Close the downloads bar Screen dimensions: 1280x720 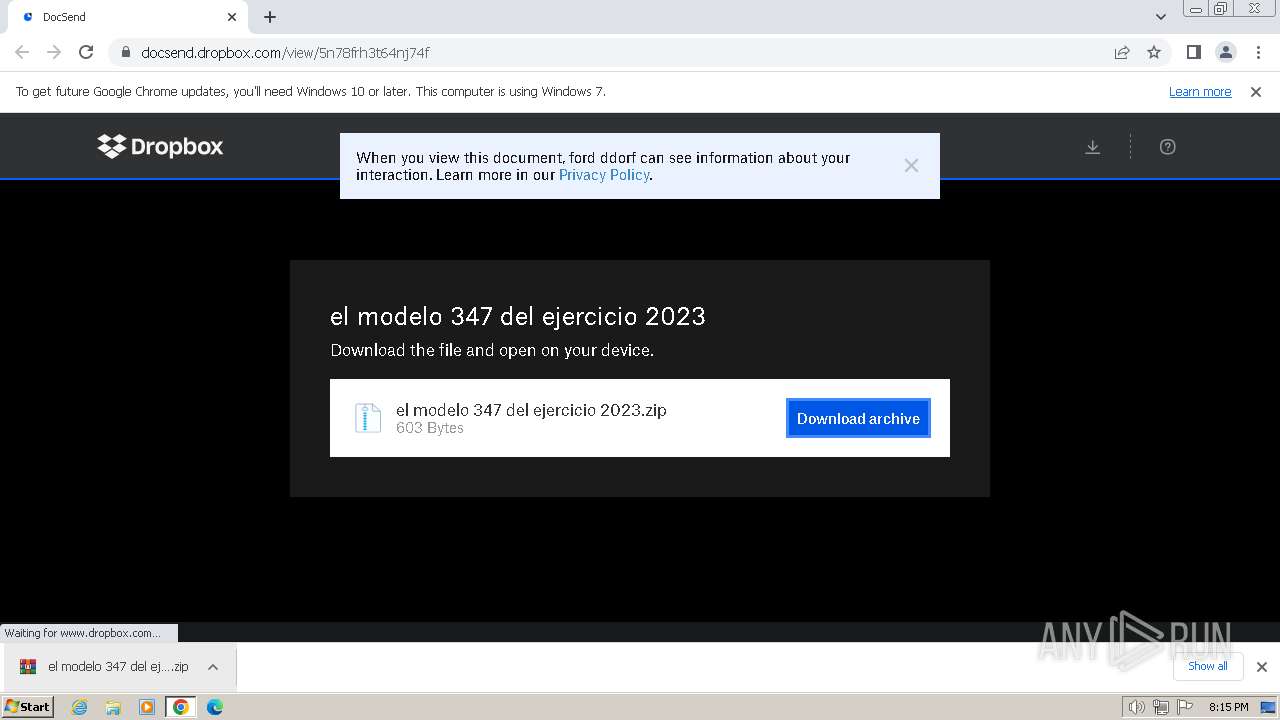[x=1262, y=667]
